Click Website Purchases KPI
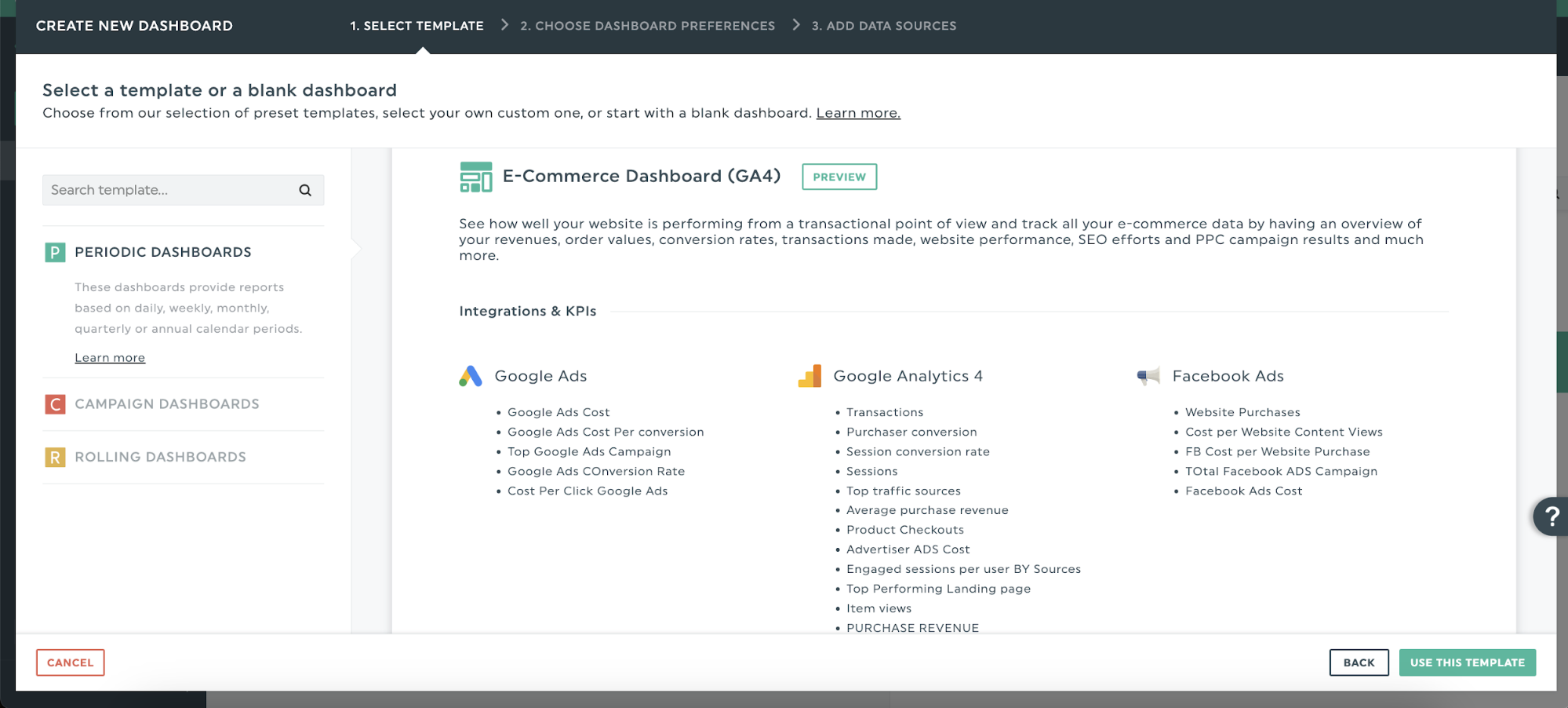Screen dimensions: 1568x708 tap(1242, 412)
